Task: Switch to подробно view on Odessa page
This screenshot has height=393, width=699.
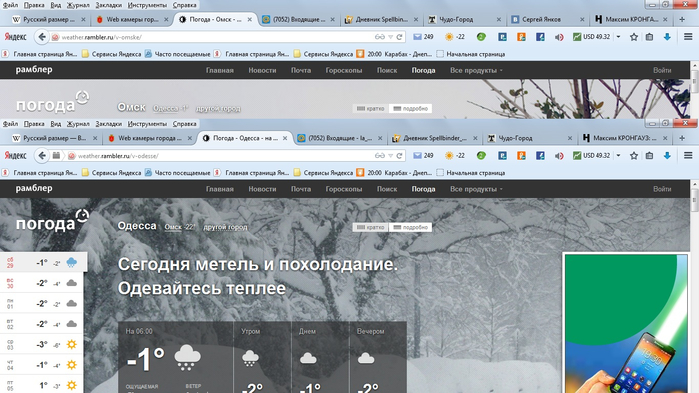Action: pyautogui.click(x=410, y=227)
